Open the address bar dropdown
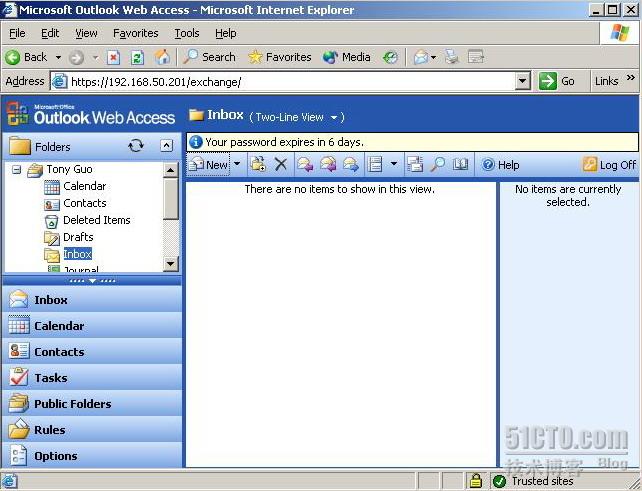Screen dimensions: 642x491 pyautogui.click(x=522, y=81)
